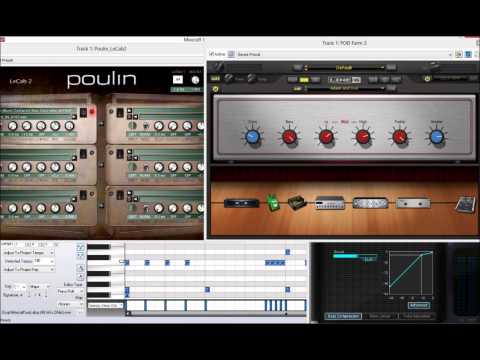The height and width of the screenshot is (360, 480).
Task: Click the load arrow icon in top-left LeCab slot
Action: click(74, 117)
